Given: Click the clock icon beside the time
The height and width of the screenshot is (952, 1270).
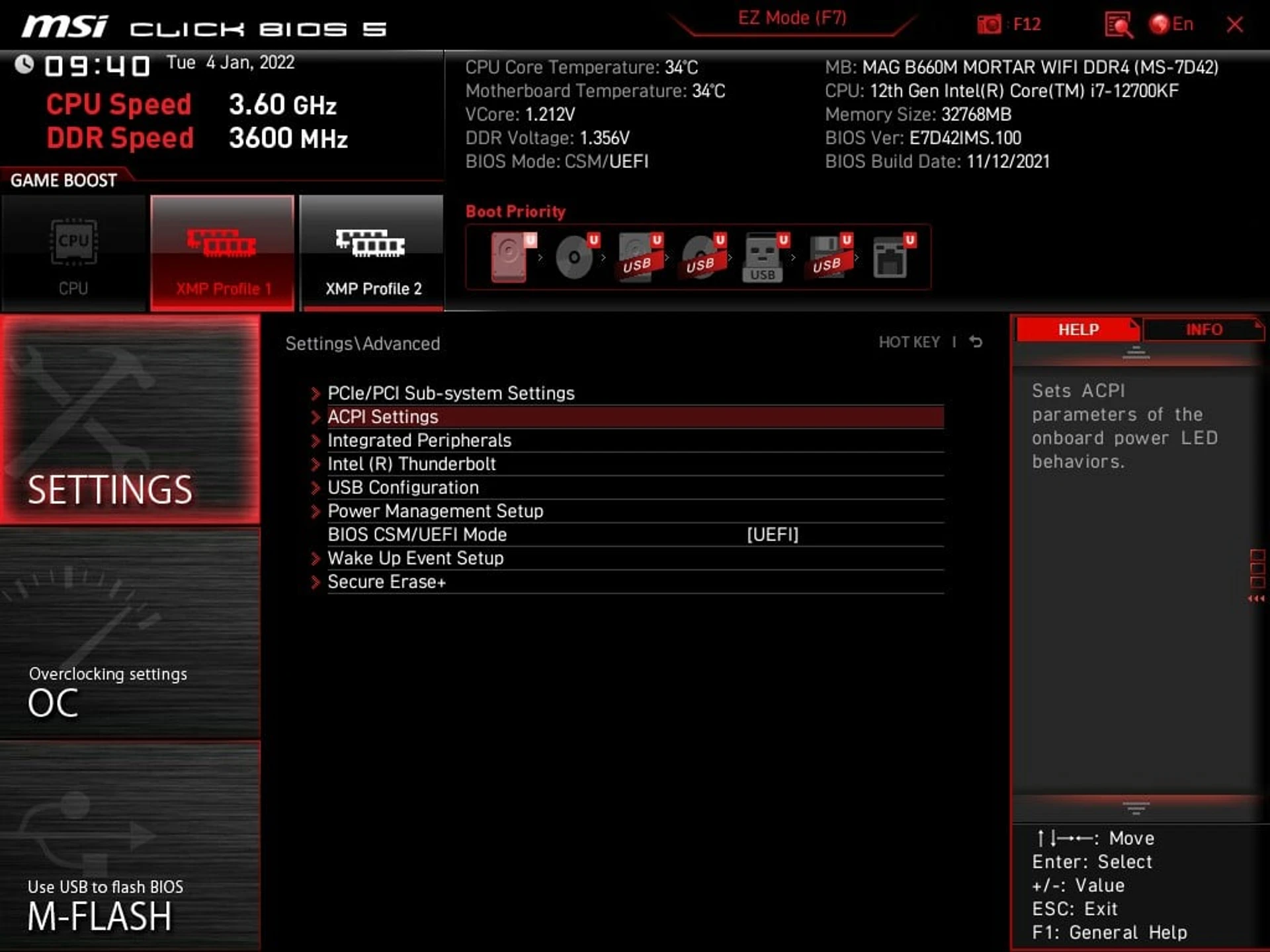Looking at the screenshot, I should [24, 64].
